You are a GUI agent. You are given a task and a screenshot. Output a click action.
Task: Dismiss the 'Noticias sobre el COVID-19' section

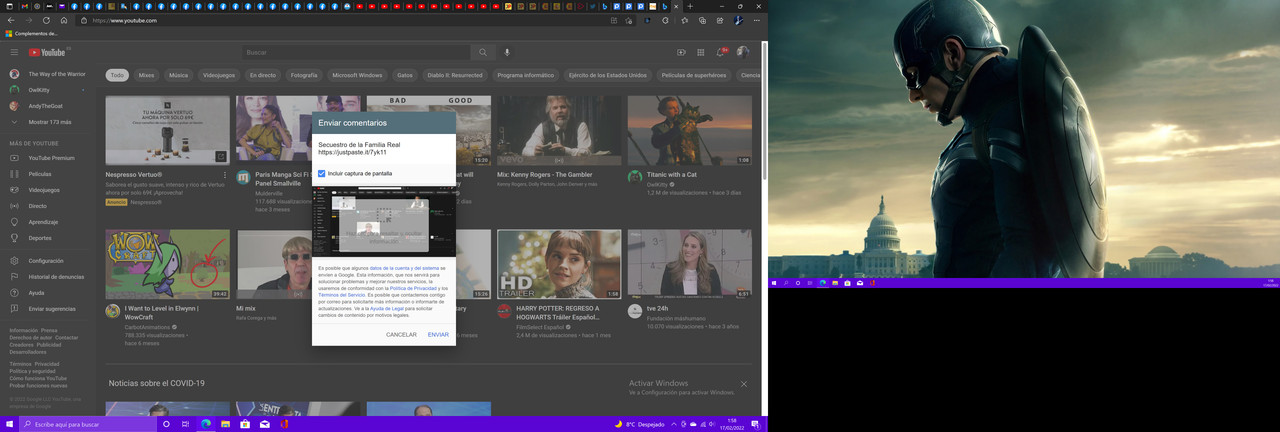click(x=743, y=384)
